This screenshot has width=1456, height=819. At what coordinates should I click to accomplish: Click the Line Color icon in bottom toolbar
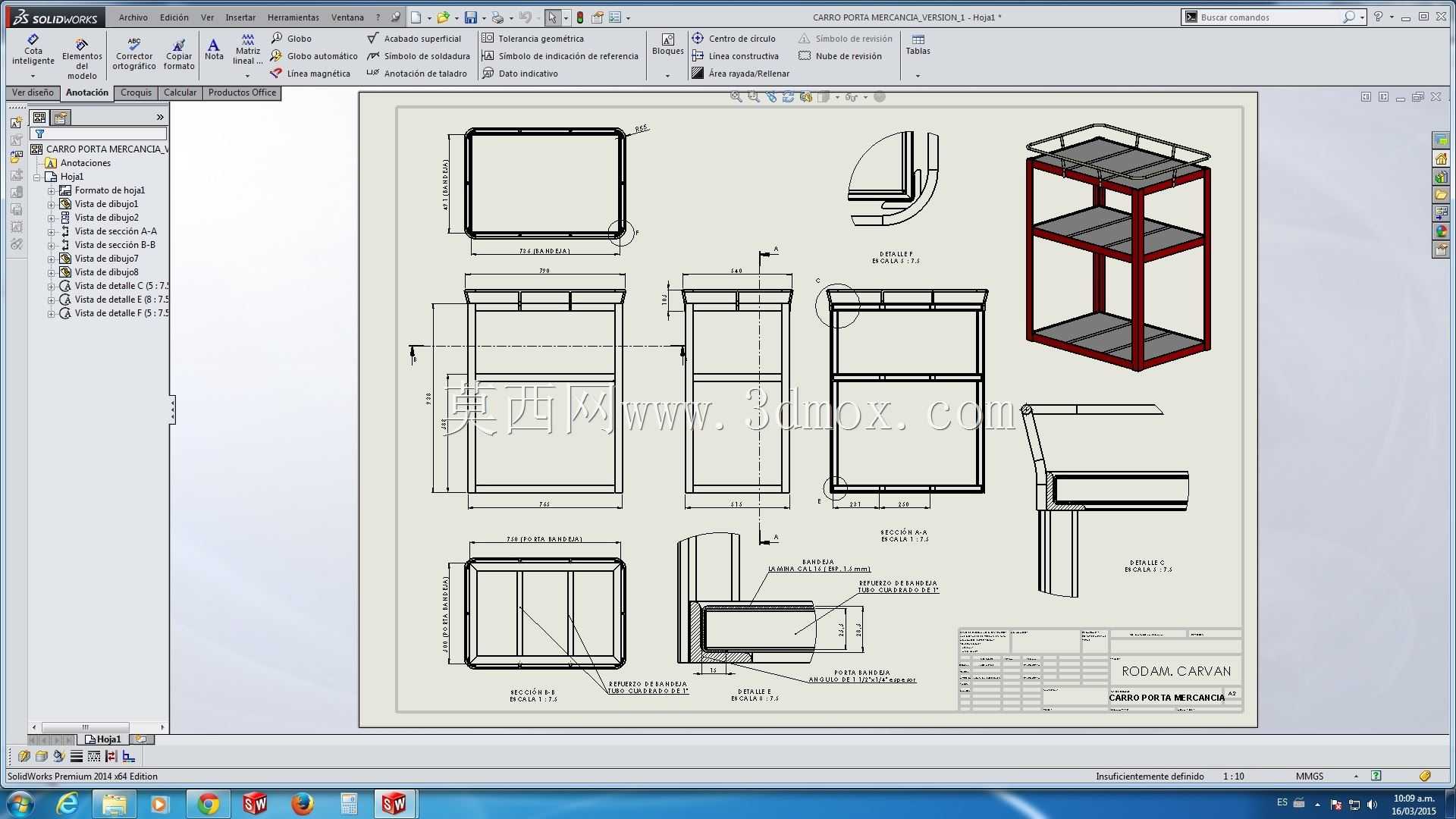point(59,756)
